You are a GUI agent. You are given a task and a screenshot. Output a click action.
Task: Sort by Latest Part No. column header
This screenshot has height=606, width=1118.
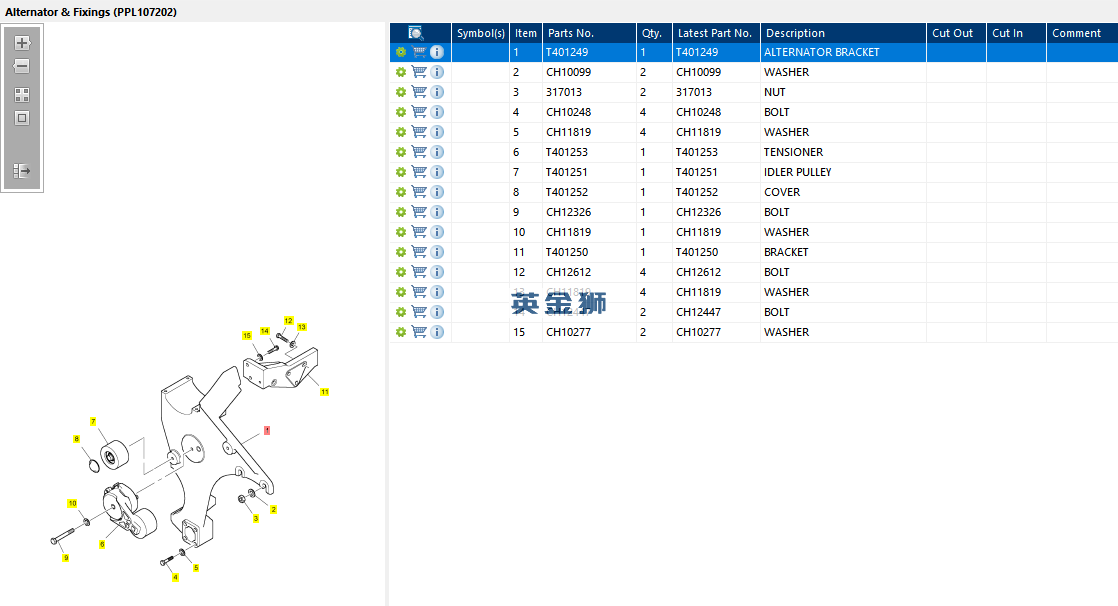716,33
